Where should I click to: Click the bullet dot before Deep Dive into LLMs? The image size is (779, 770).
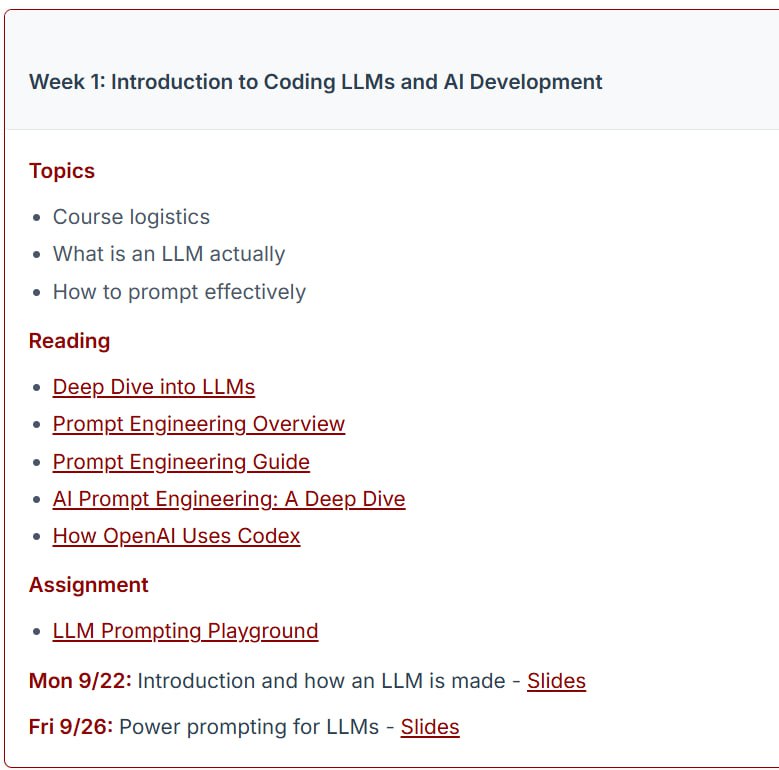click(x=37, y=388)
